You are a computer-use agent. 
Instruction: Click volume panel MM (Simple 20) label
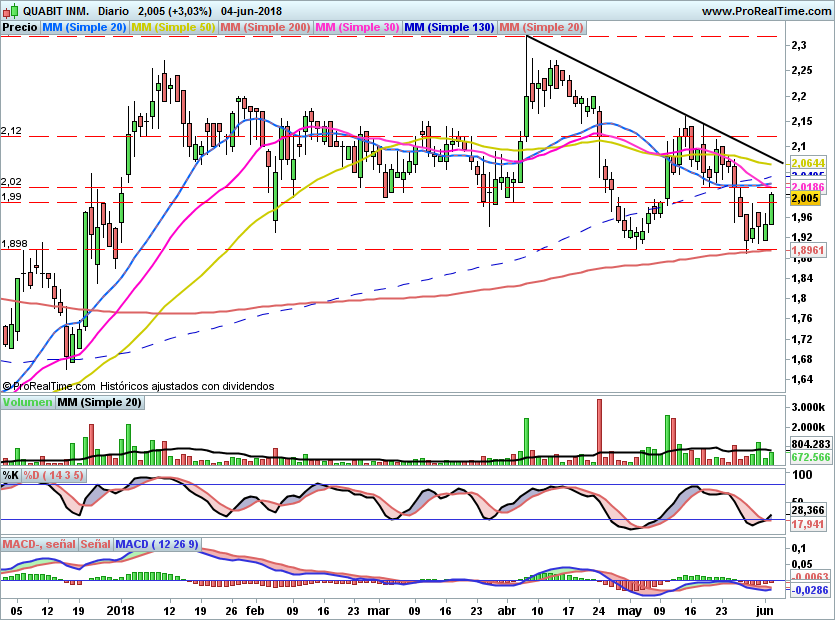tap(100, 402)
